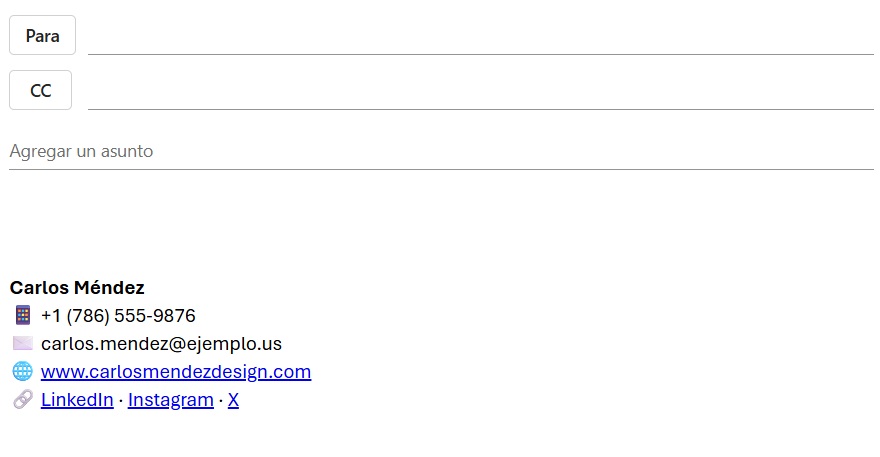Viewport: 880px width, 457px height.
Task: Click the CC recipients button
Action: 40,90
